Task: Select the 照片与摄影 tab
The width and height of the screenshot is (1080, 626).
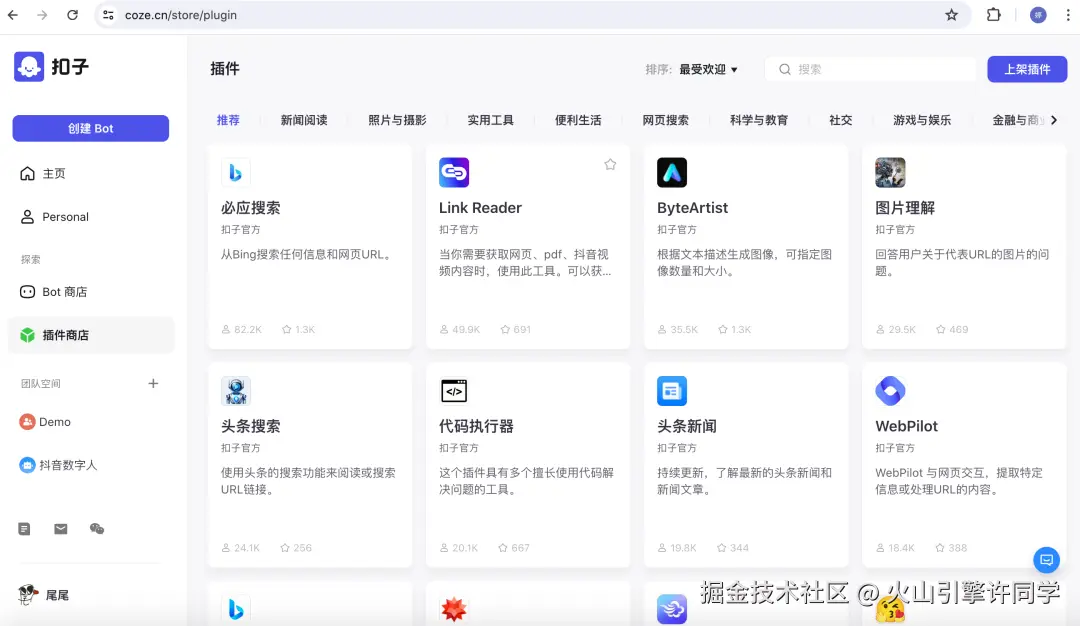Action: (x=397, y=120)
